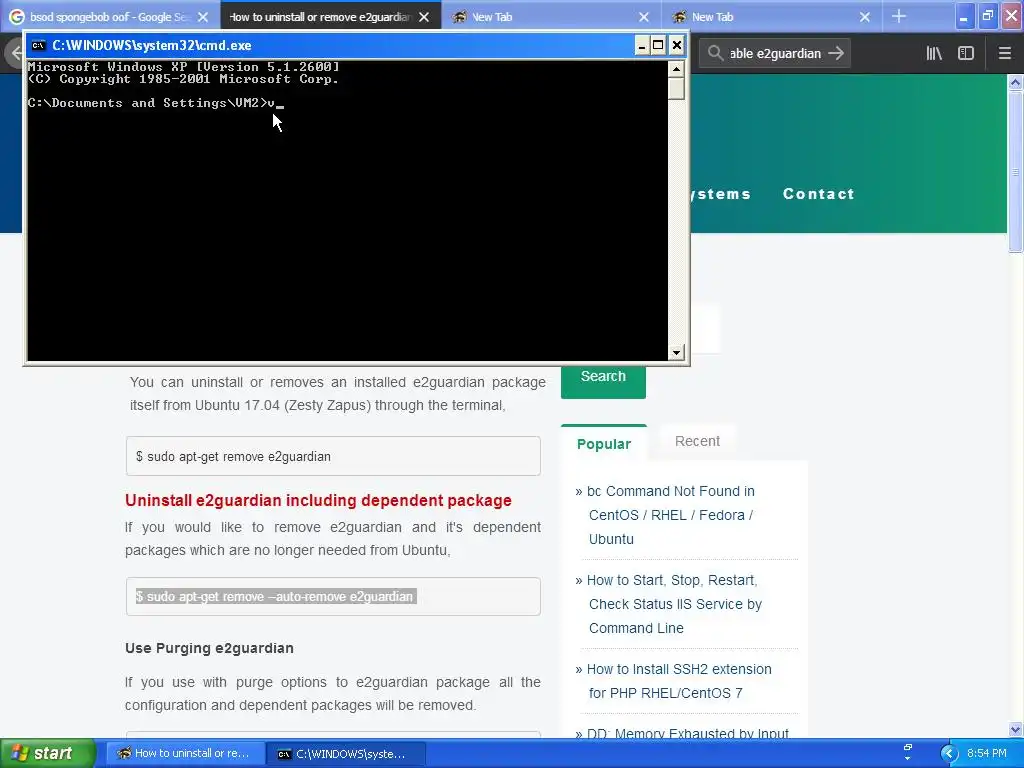Click the highlighted auto-remove e2guardian command
The image size is (1024, 768).
click(275, 596)
